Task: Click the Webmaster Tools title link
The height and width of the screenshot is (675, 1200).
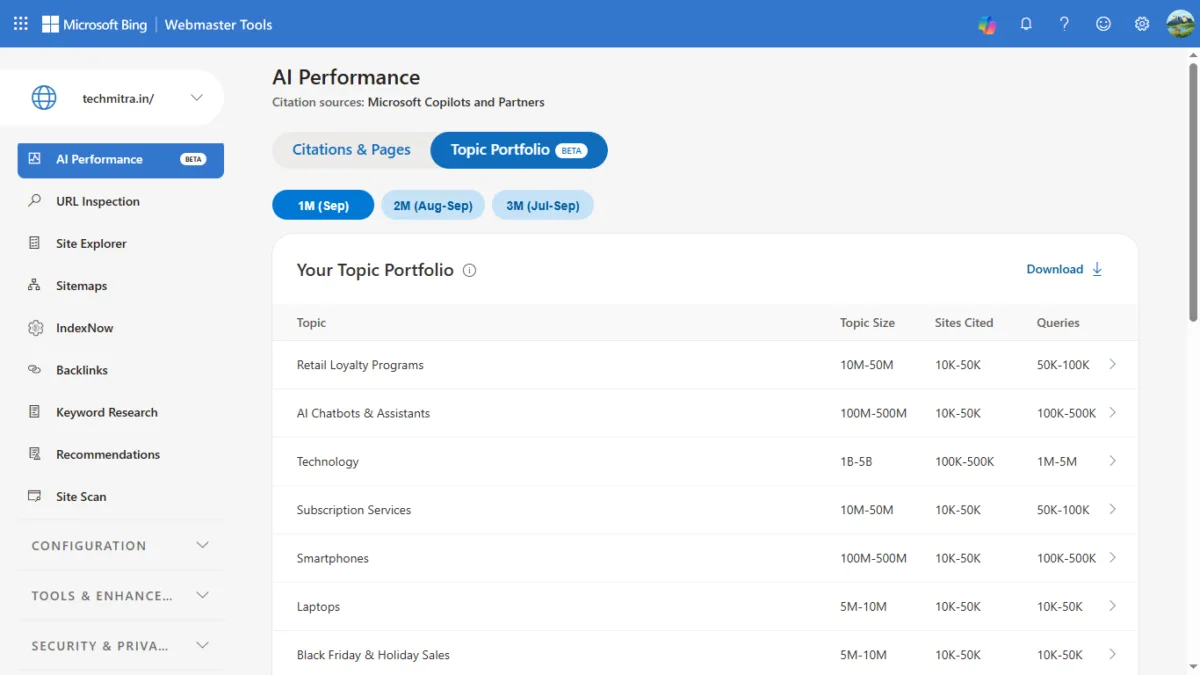Action: (218, 24)
